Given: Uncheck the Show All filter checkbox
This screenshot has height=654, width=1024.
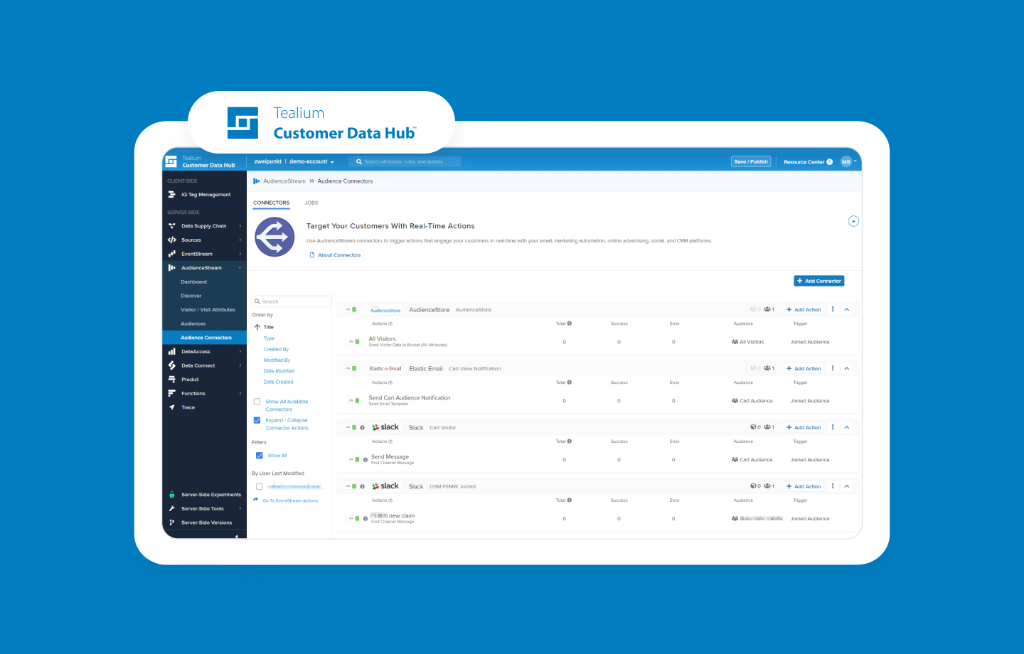Looking at the screenshot, I should click(x=259, y=455).
